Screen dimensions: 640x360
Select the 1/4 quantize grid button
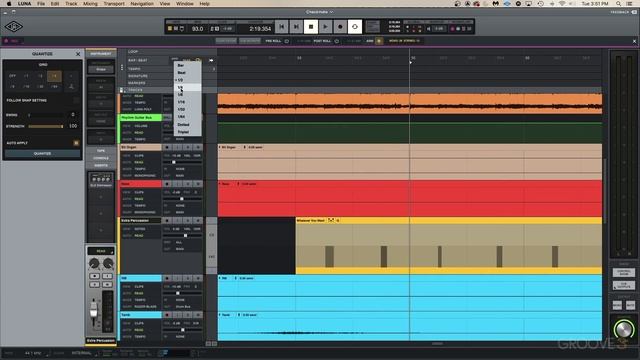54,76
